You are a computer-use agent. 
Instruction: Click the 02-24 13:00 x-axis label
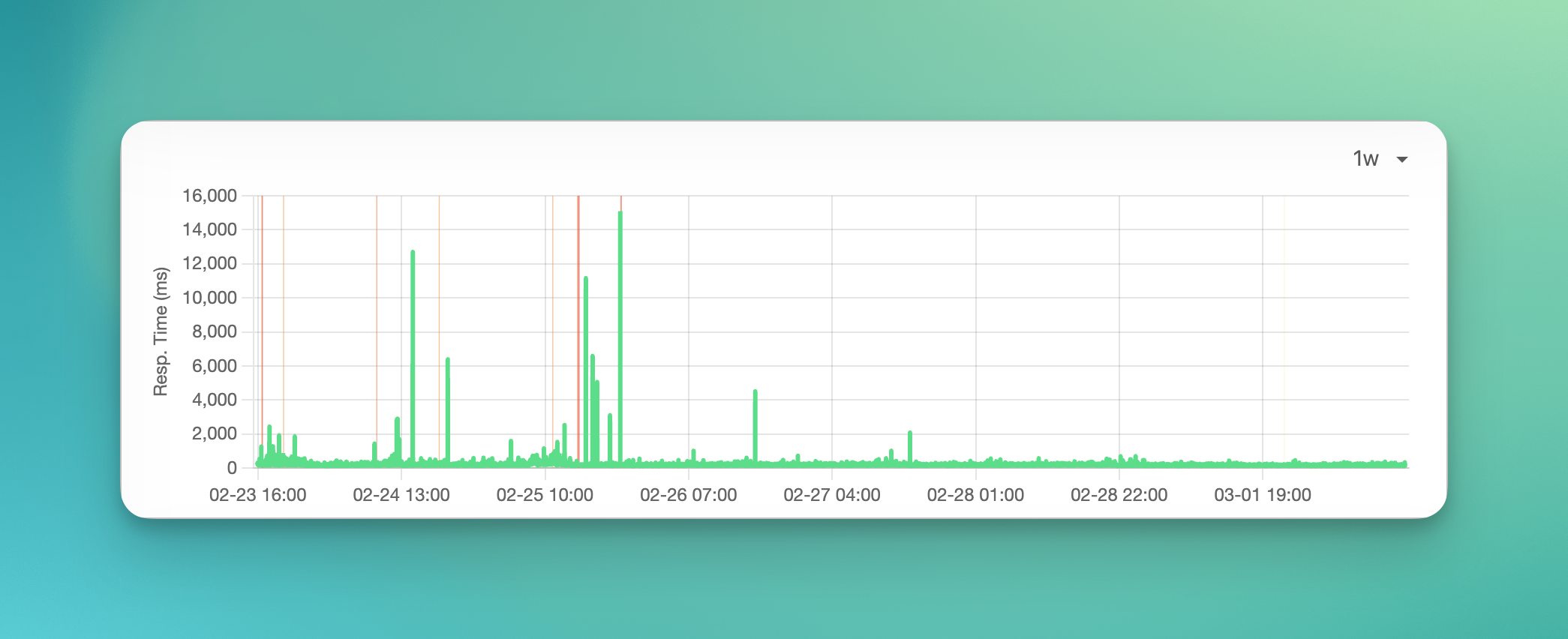pos(401,495)
